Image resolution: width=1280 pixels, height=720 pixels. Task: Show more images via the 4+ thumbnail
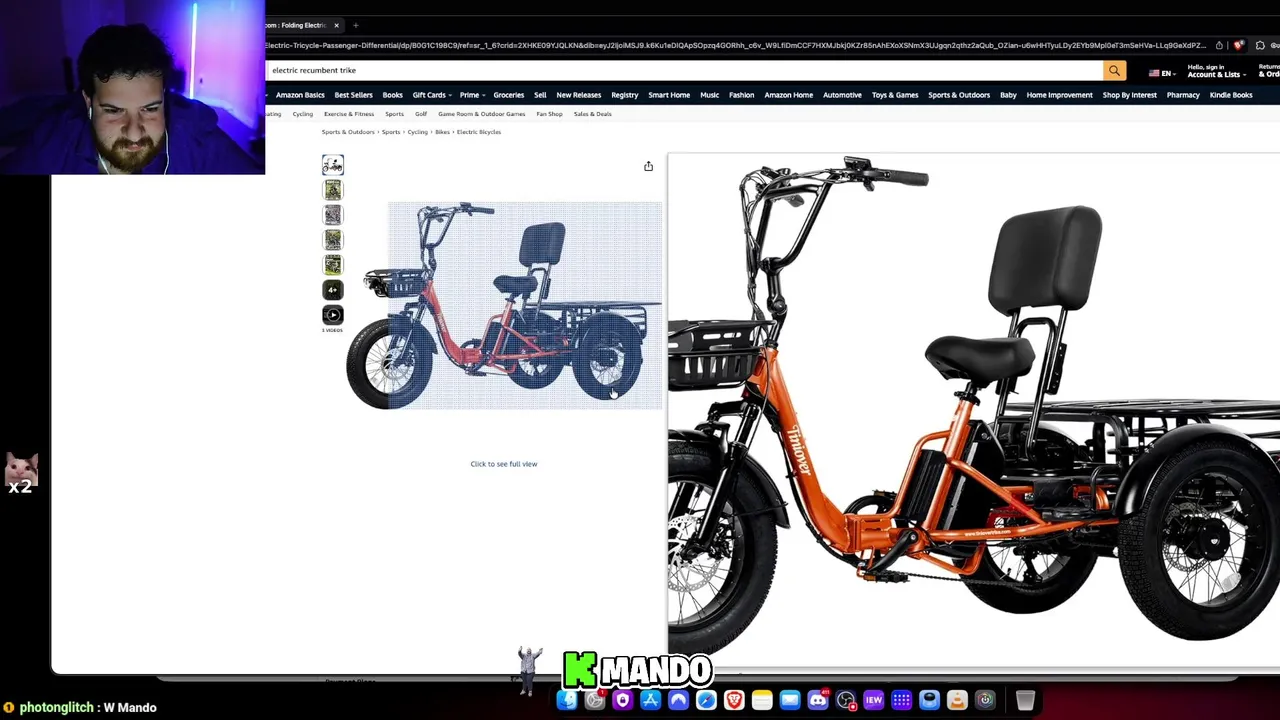pyautogui.click(x=333, y=290)
